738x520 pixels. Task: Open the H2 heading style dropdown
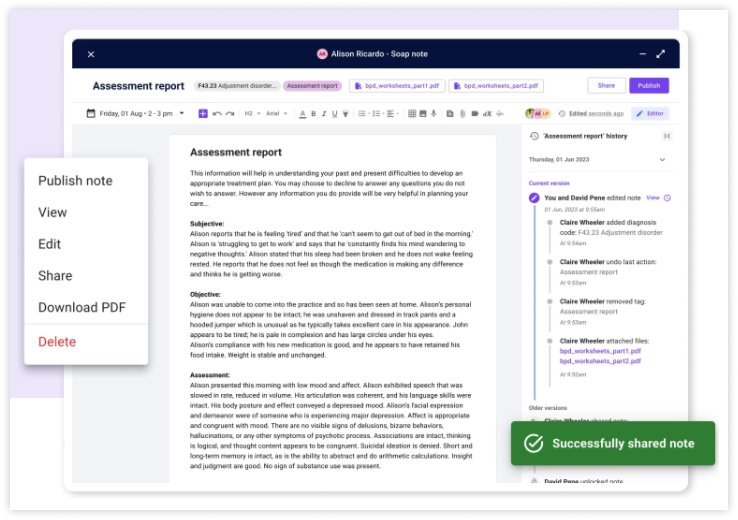point(252,113)
